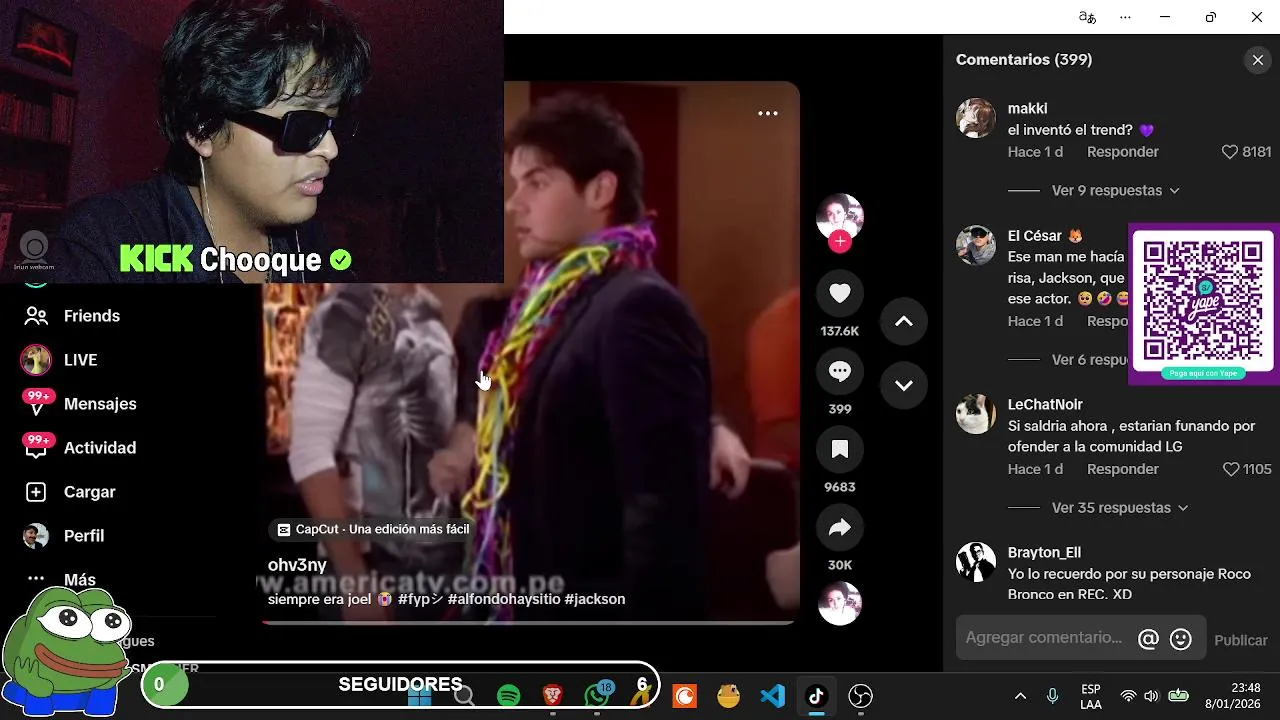Image resolution: width=1280 pixels, height=720 pixels.
Task: Open creator avatar above like button
Action: [x=840, y=216]
